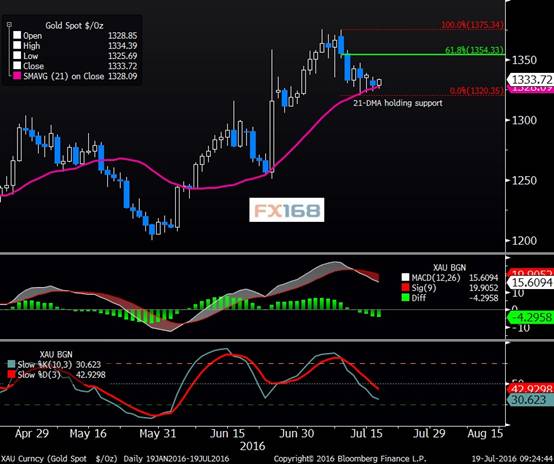Click the May 16 date label

tap(88, 433)
